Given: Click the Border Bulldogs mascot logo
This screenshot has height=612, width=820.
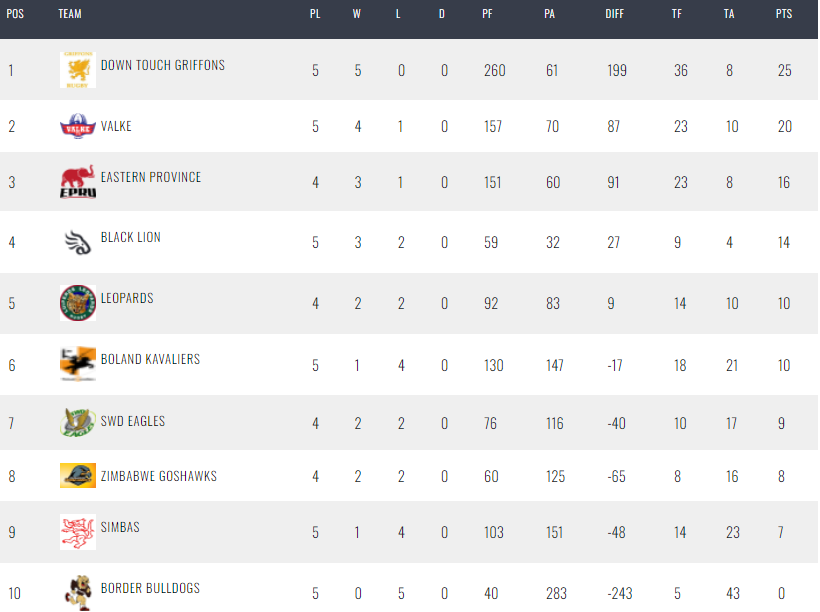Looking at the screenshot, I should click(x=78, y=592).
